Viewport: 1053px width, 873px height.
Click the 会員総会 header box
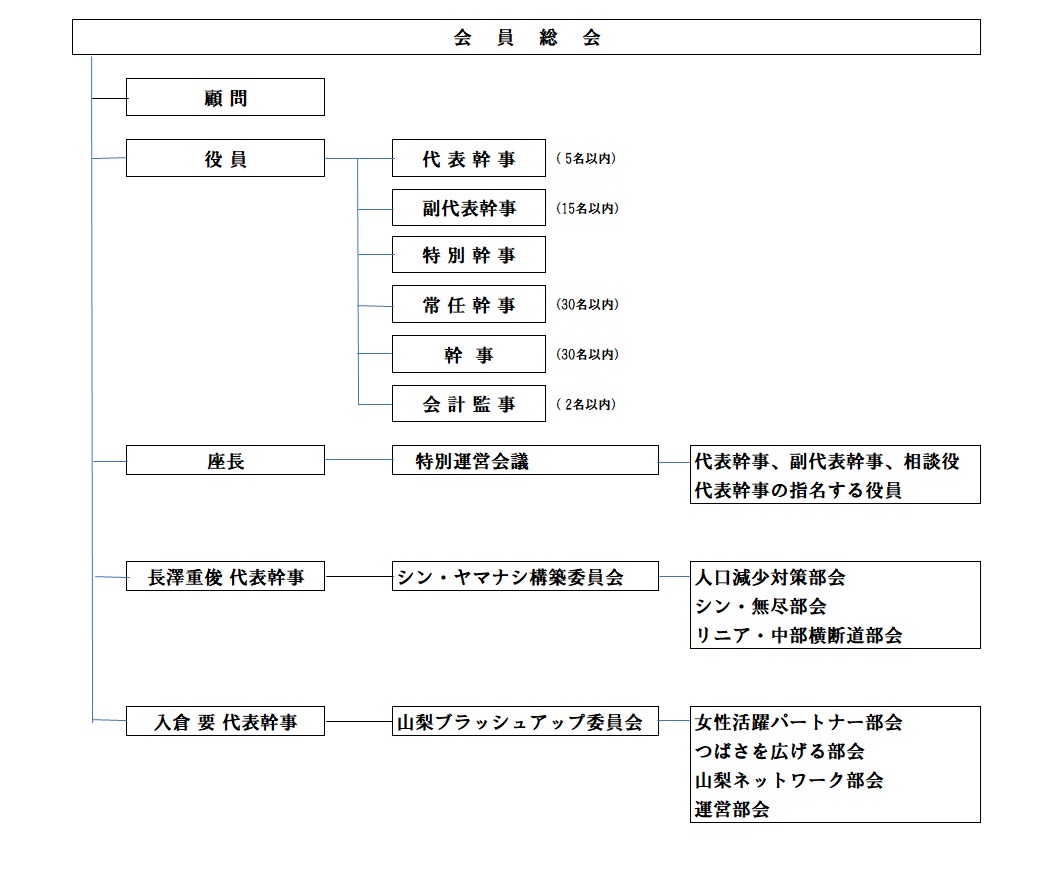click(x=526, y=38)
